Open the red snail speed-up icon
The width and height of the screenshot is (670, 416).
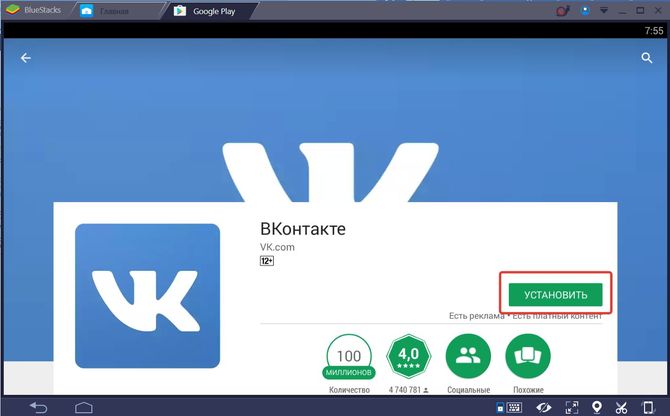click(563, 11)
